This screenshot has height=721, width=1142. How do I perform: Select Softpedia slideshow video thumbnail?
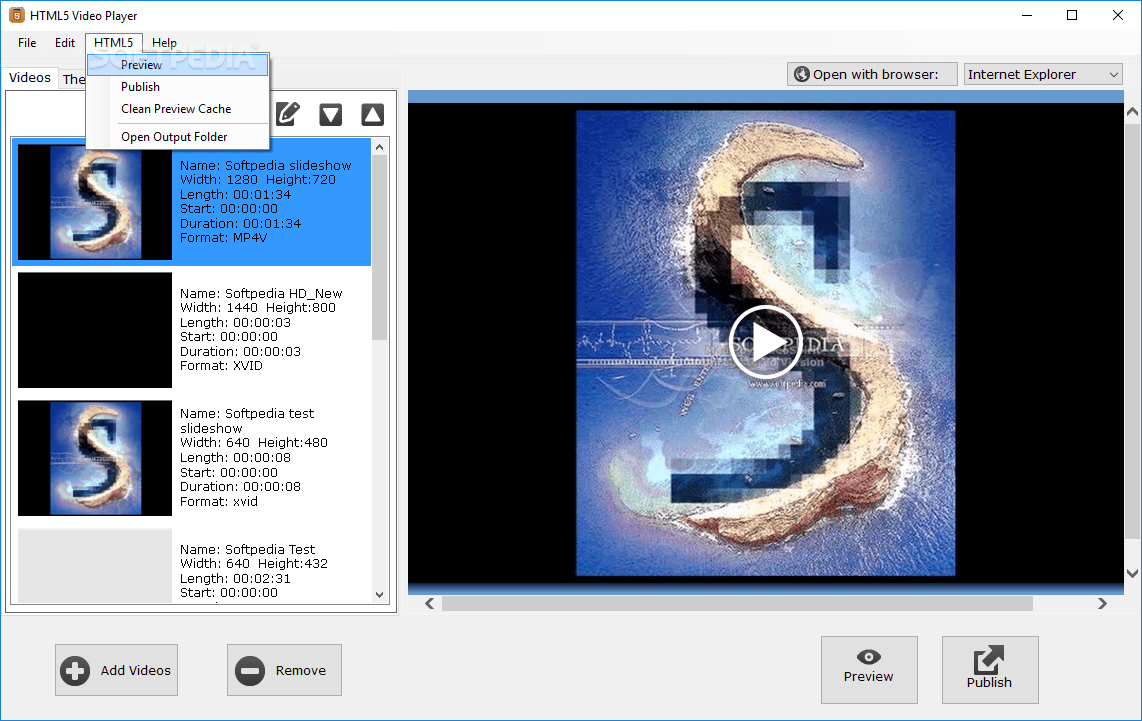coord(95,202)
